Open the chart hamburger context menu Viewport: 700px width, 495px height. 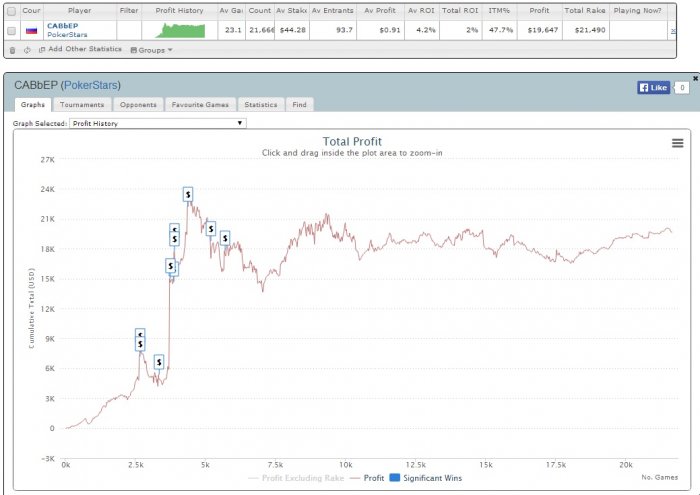coord(677,143)
